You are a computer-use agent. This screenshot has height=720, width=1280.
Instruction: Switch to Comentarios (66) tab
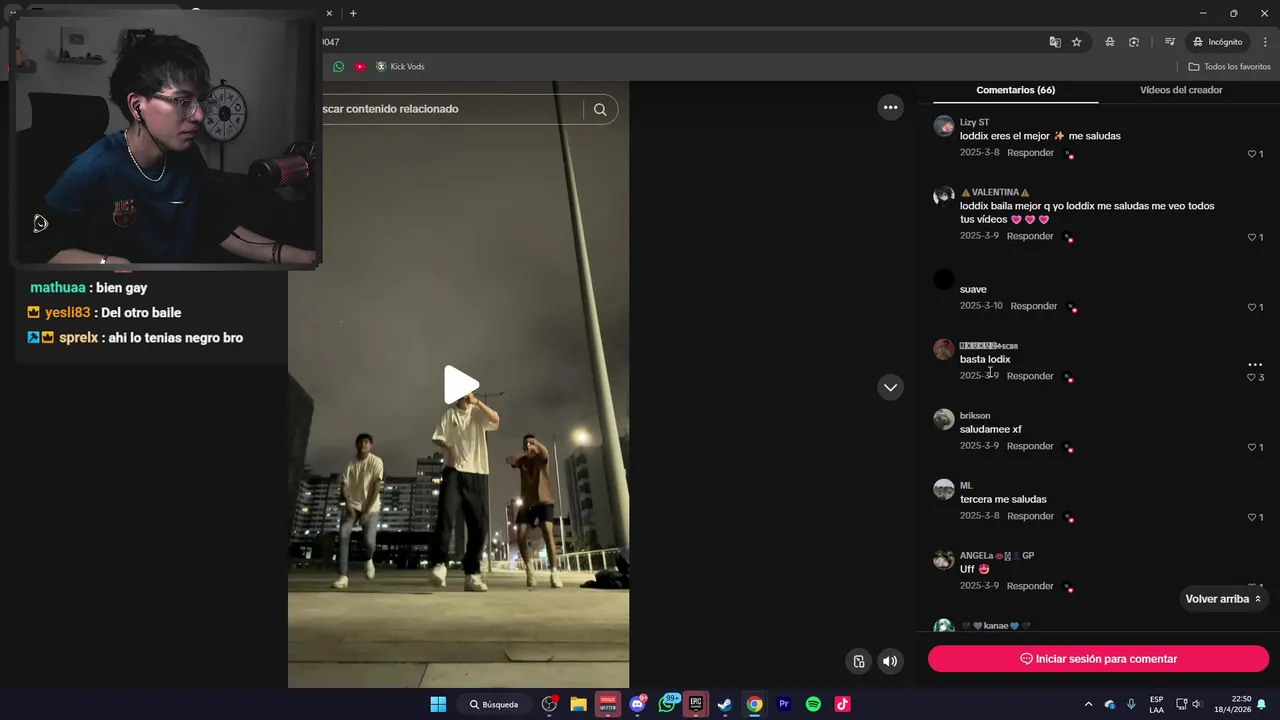tap(1016, 90)
